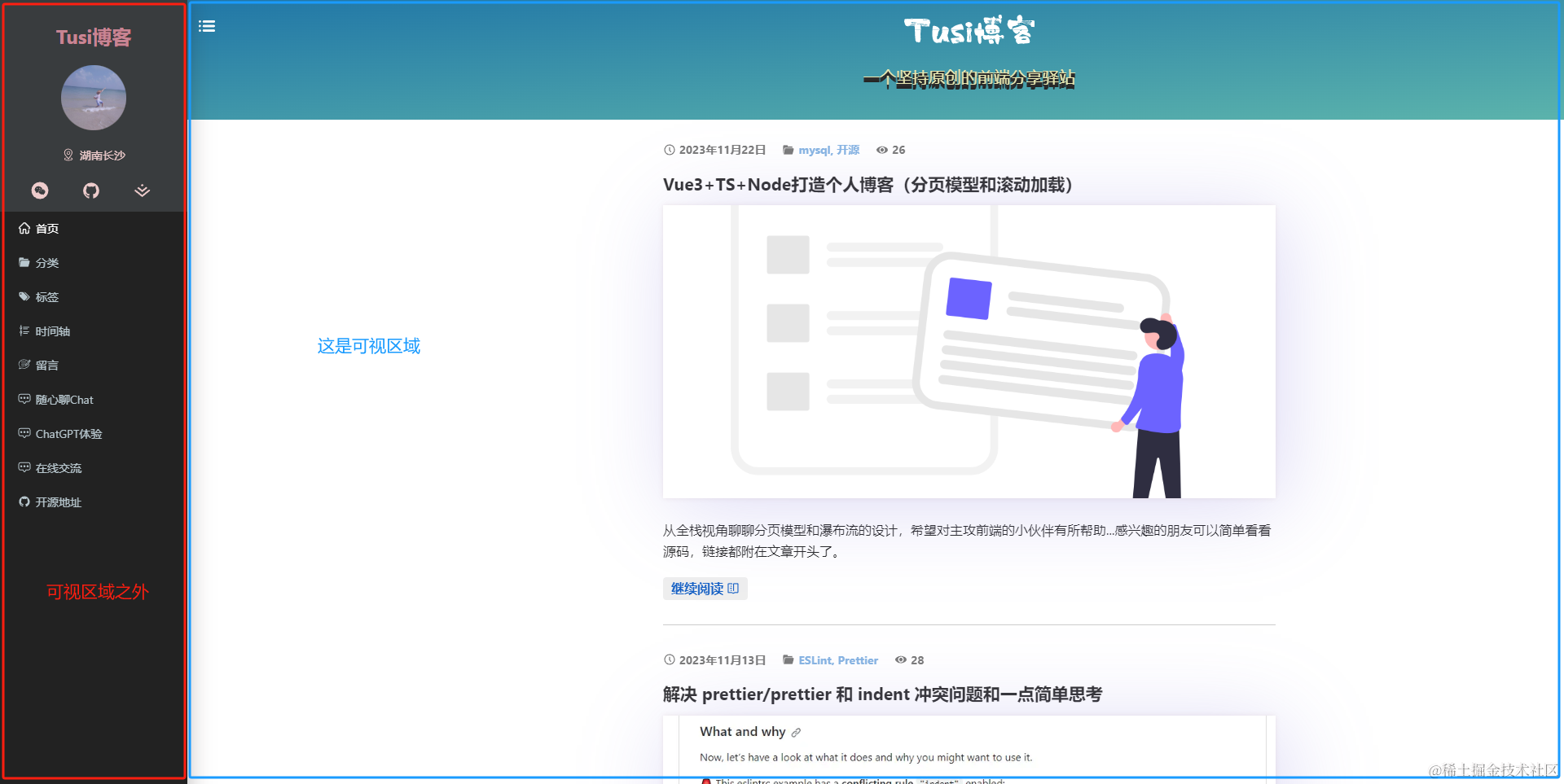1564x784 pixels.
Task: Expand the double-chevron down icon in sidebar
Action: tap(143, 191)
